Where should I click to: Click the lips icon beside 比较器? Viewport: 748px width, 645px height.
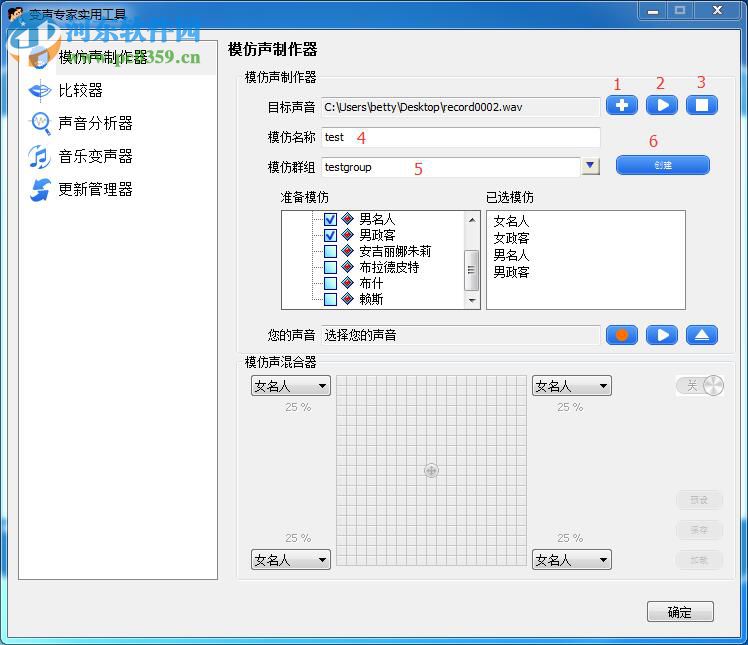[40, 90]
